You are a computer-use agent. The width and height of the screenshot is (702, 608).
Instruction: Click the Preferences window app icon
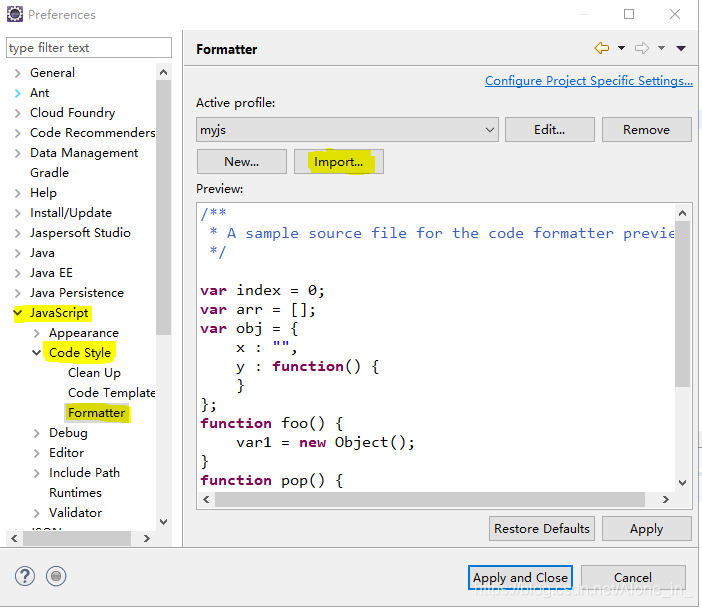click(14, 14)
